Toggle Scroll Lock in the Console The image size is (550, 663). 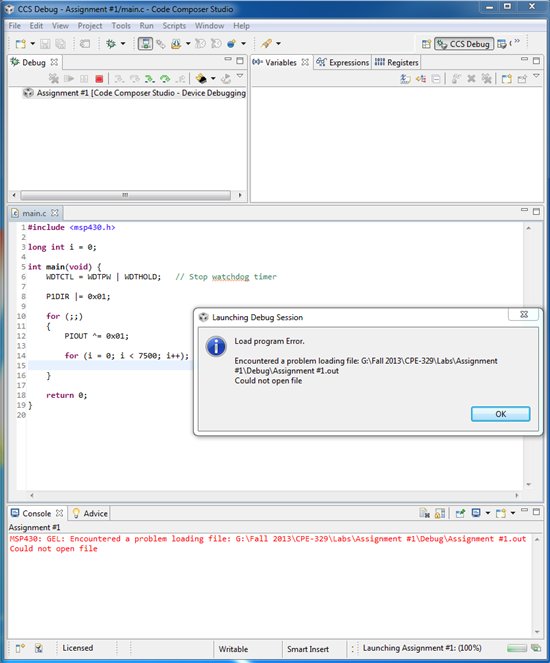pos(440,513)
